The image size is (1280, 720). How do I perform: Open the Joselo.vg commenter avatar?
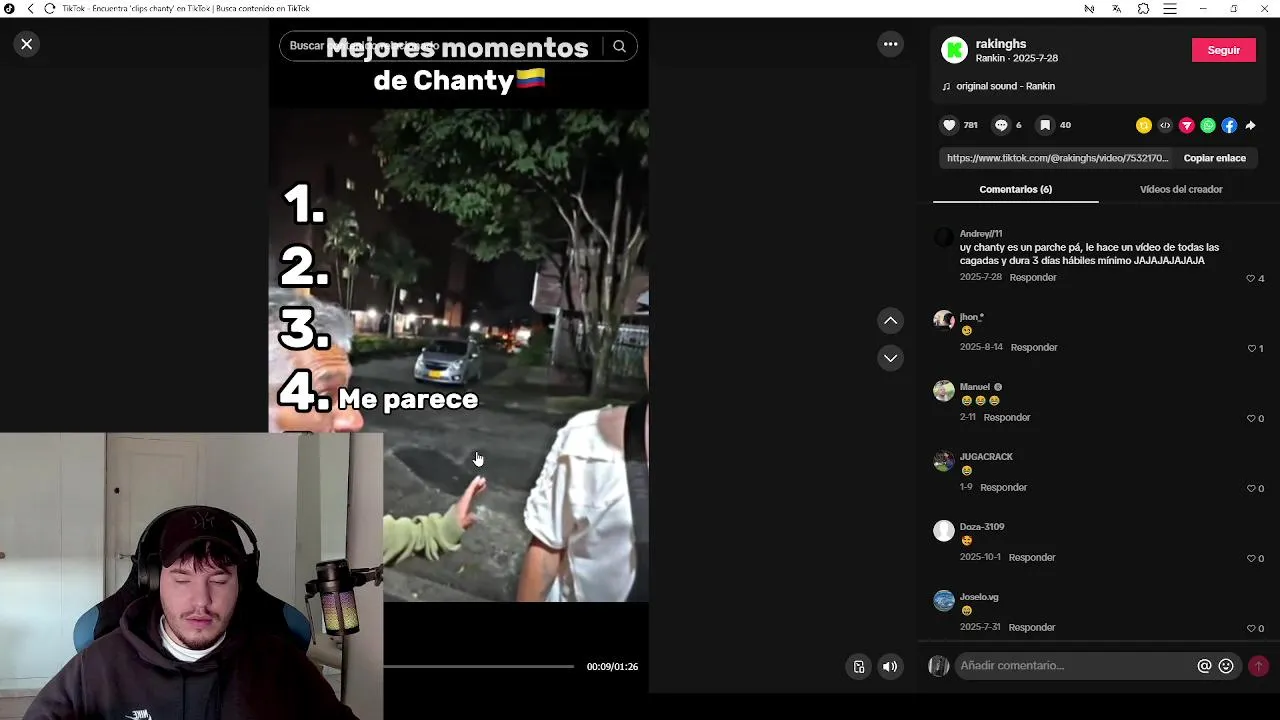pos(944,600)
